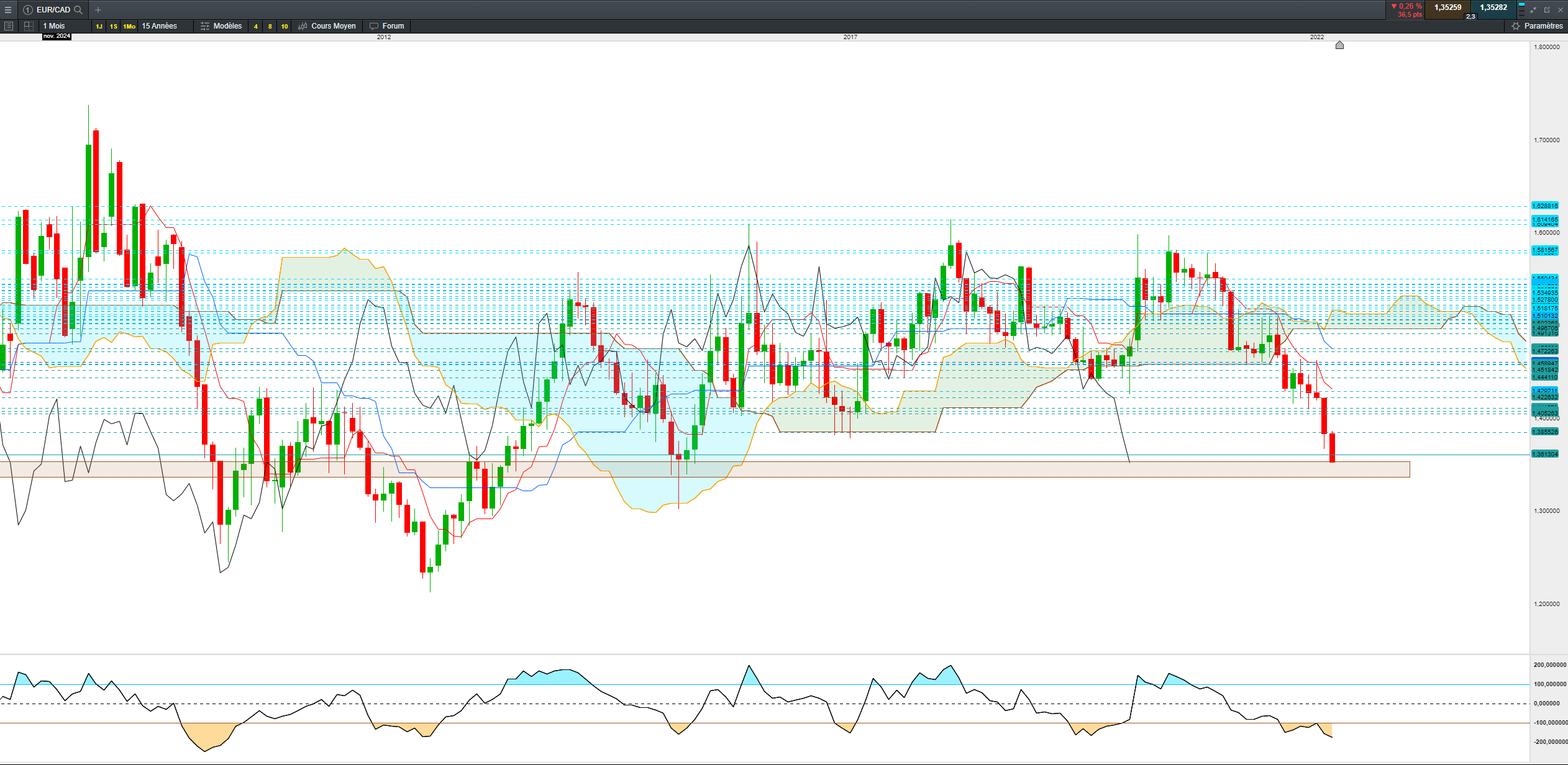Click the 2017 time axis label
This screenshot has width=1568, height=765.
pyautogui.click(x=850, y=37)
